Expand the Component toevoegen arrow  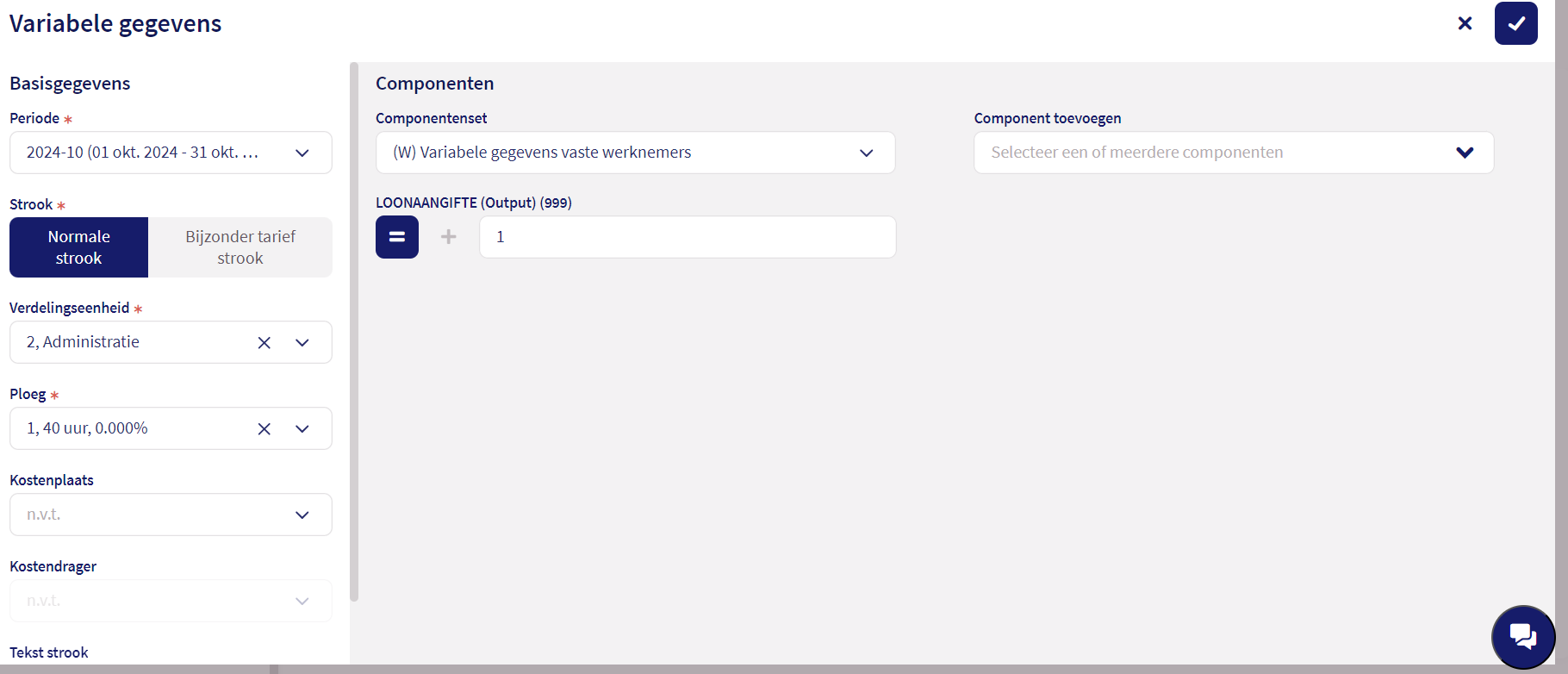(1465, 153)
